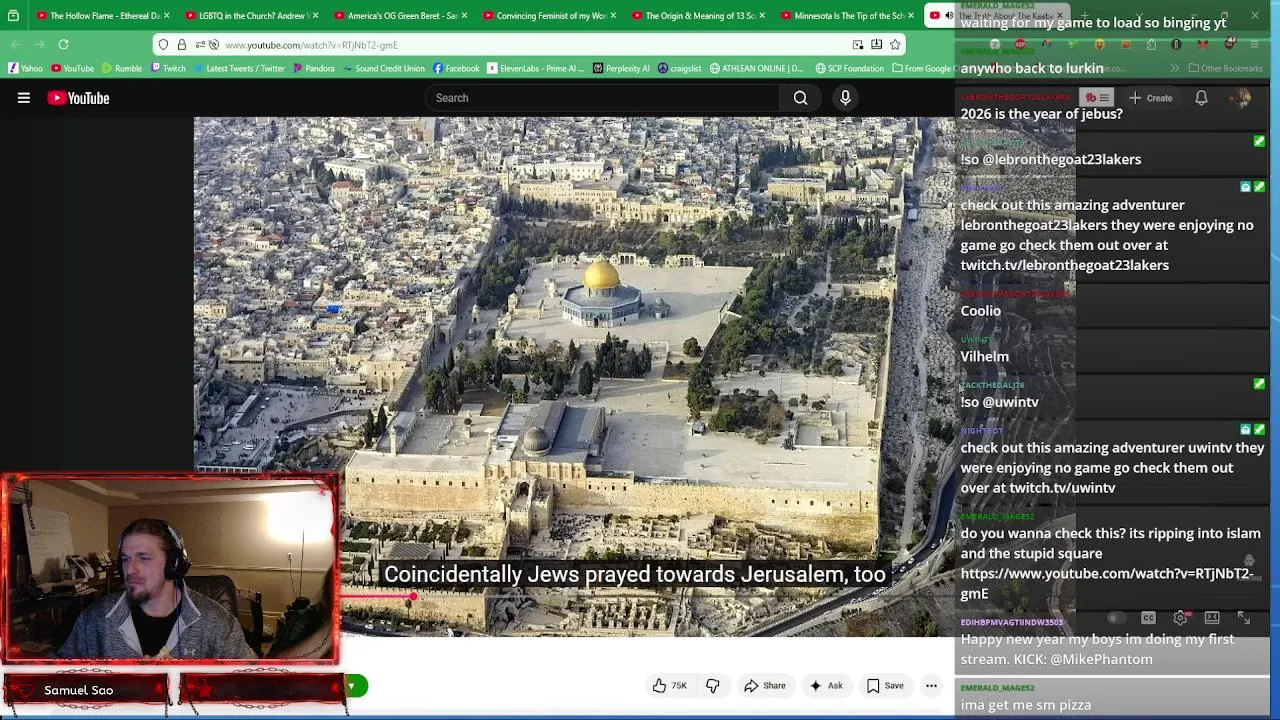
Task: Toggle closed captions CC on the player
Action: coord(1148,618)
